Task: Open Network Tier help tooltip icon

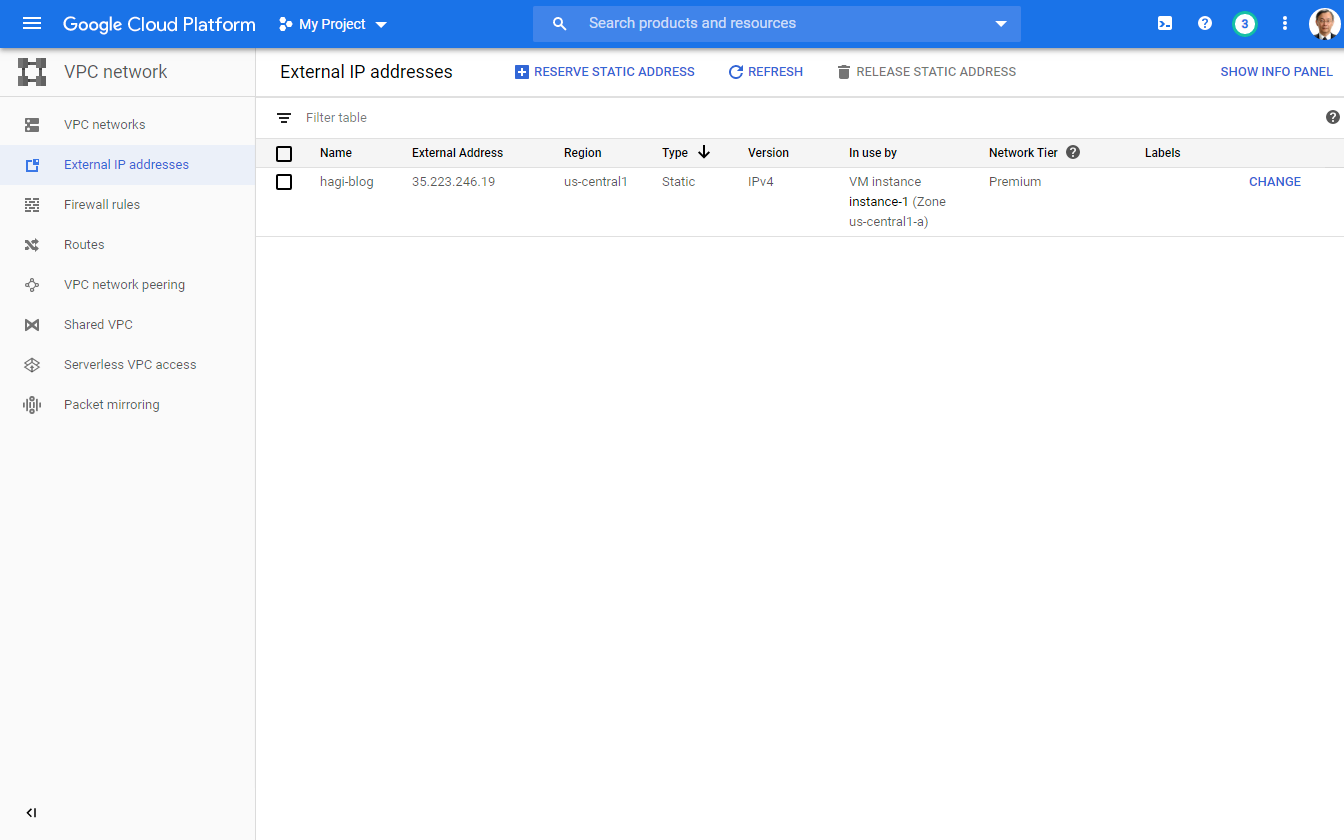Action: pyautogui.click(x=1073, y=152)
